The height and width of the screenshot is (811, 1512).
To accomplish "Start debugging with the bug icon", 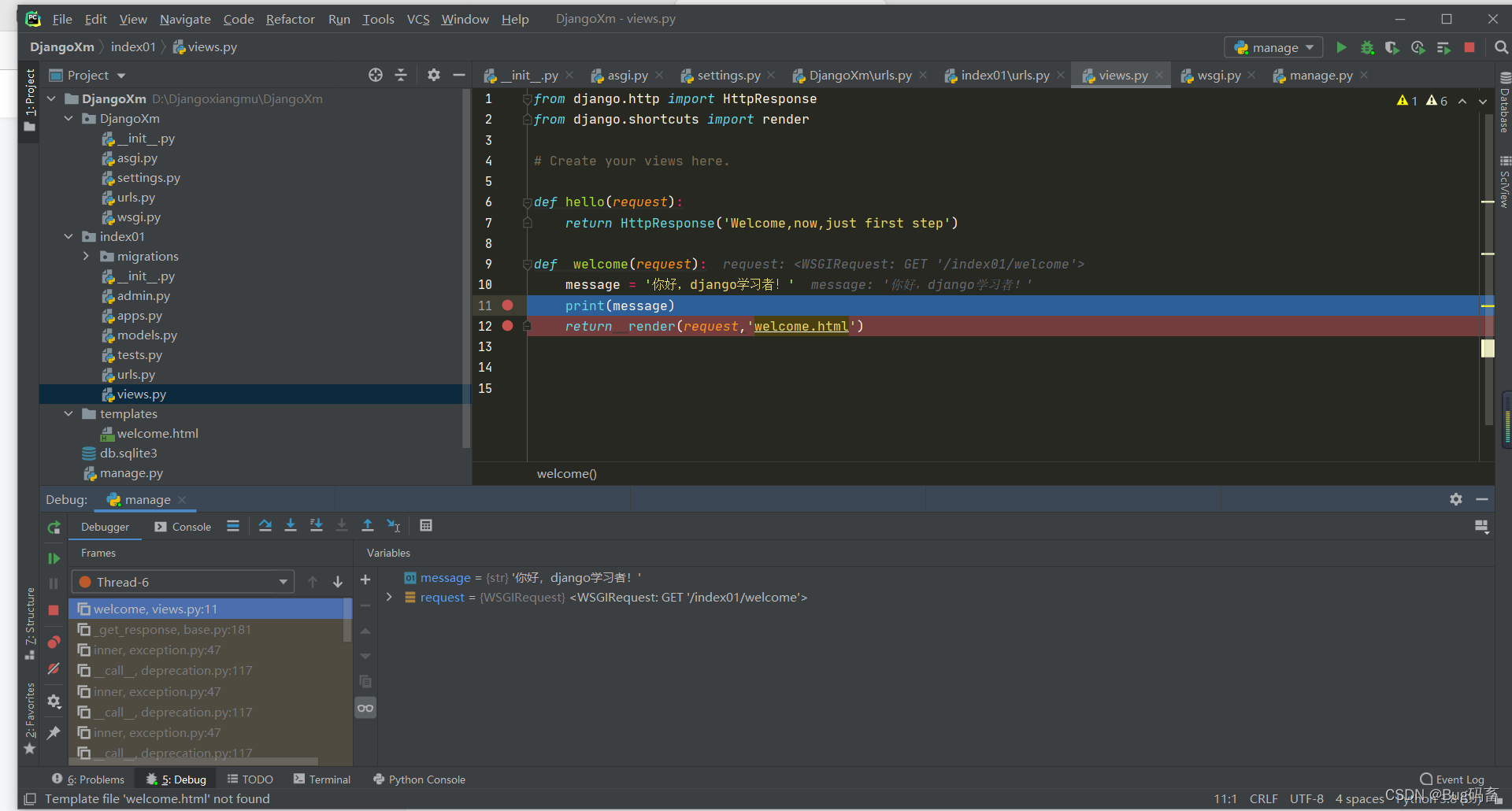I will click(x=1367, y=47).
